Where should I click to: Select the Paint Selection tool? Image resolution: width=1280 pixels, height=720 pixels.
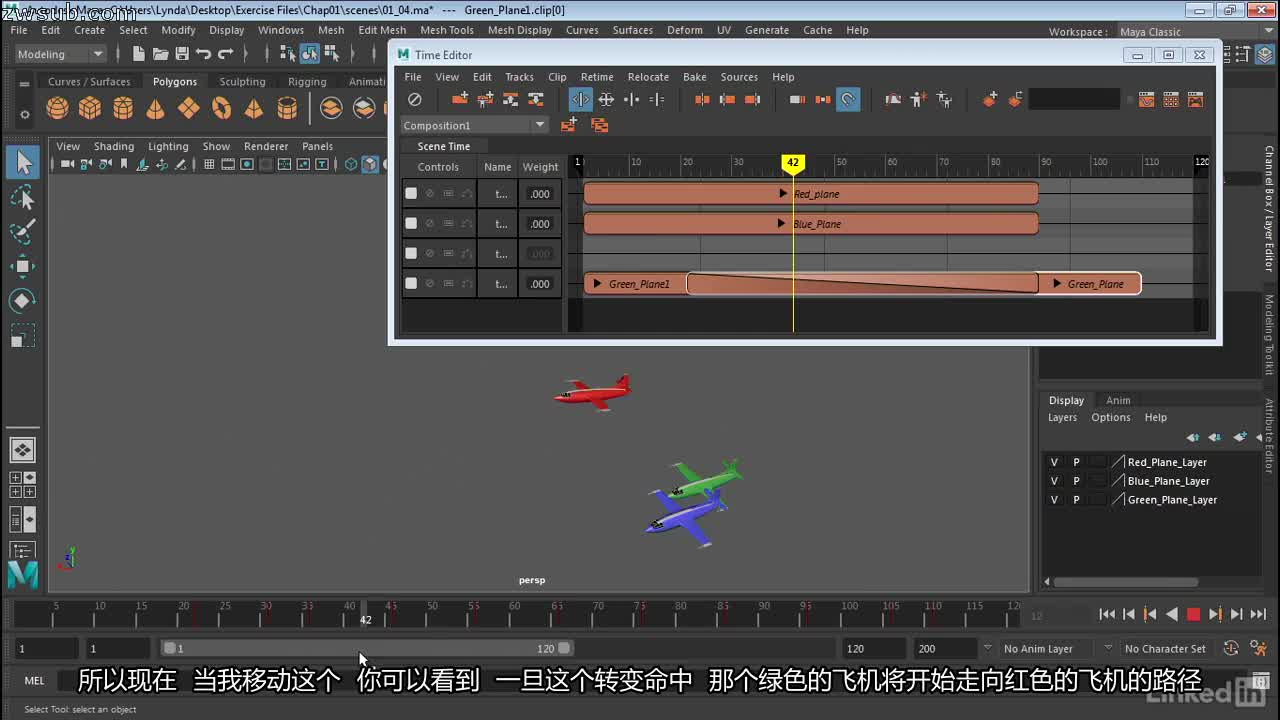tap(24, 231)
